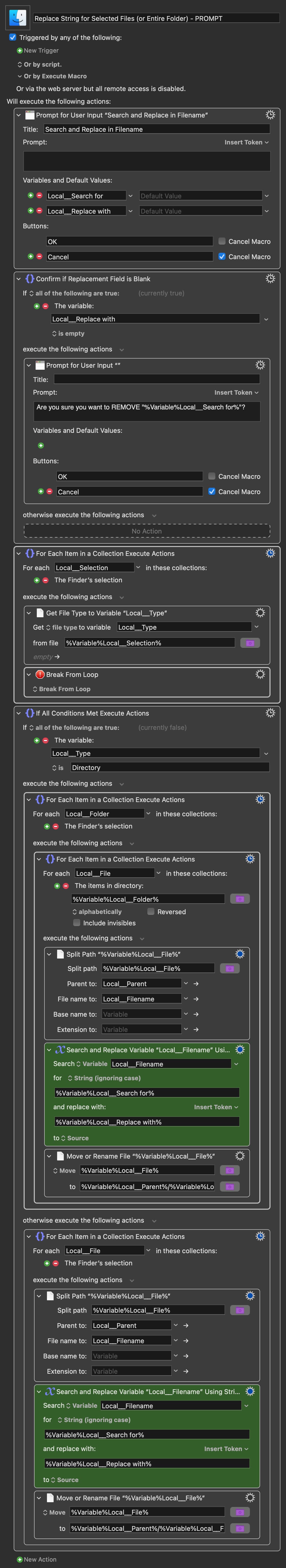Collapse the Get File Type to Variable action
Screen dimensions: 286x1568
tap(29, 612)
